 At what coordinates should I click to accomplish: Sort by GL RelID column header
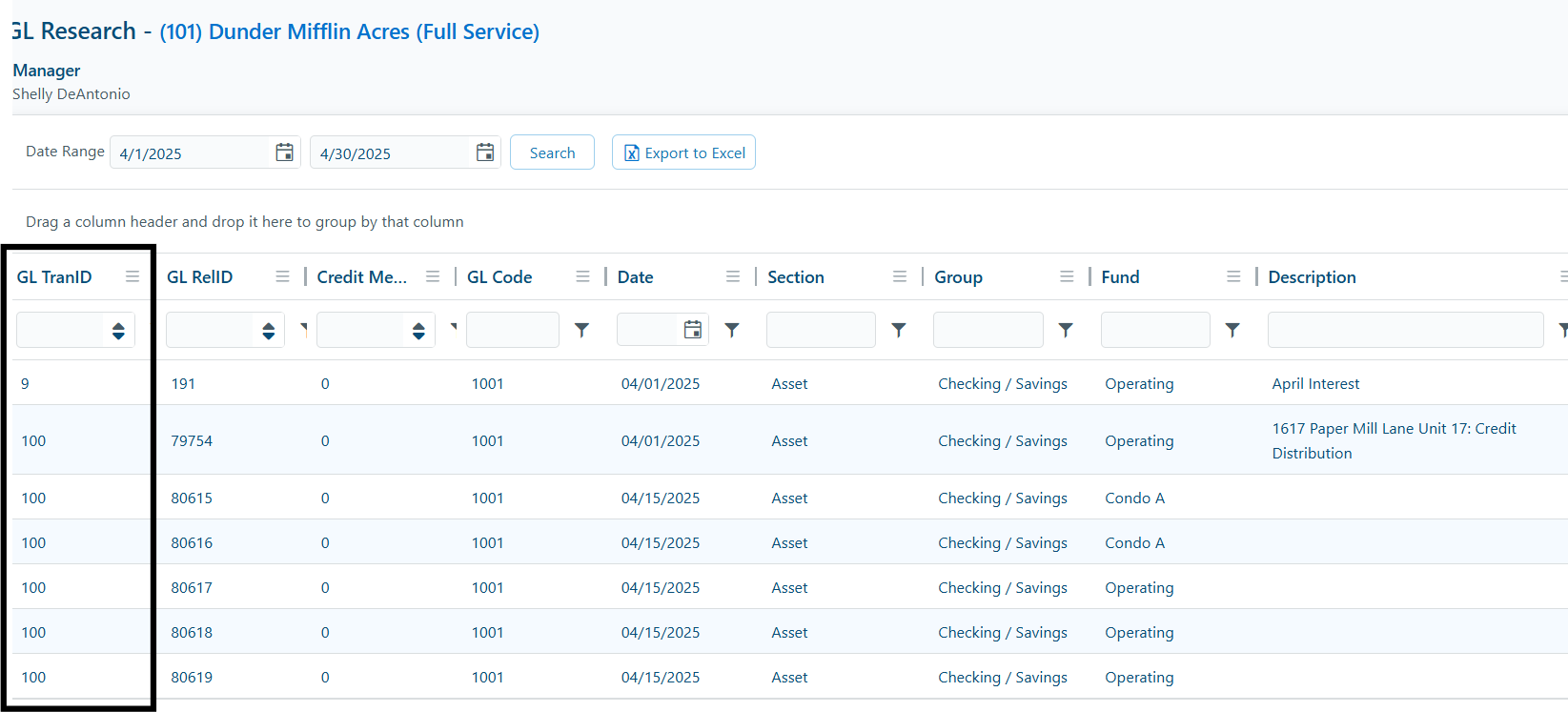click(199, 276)
